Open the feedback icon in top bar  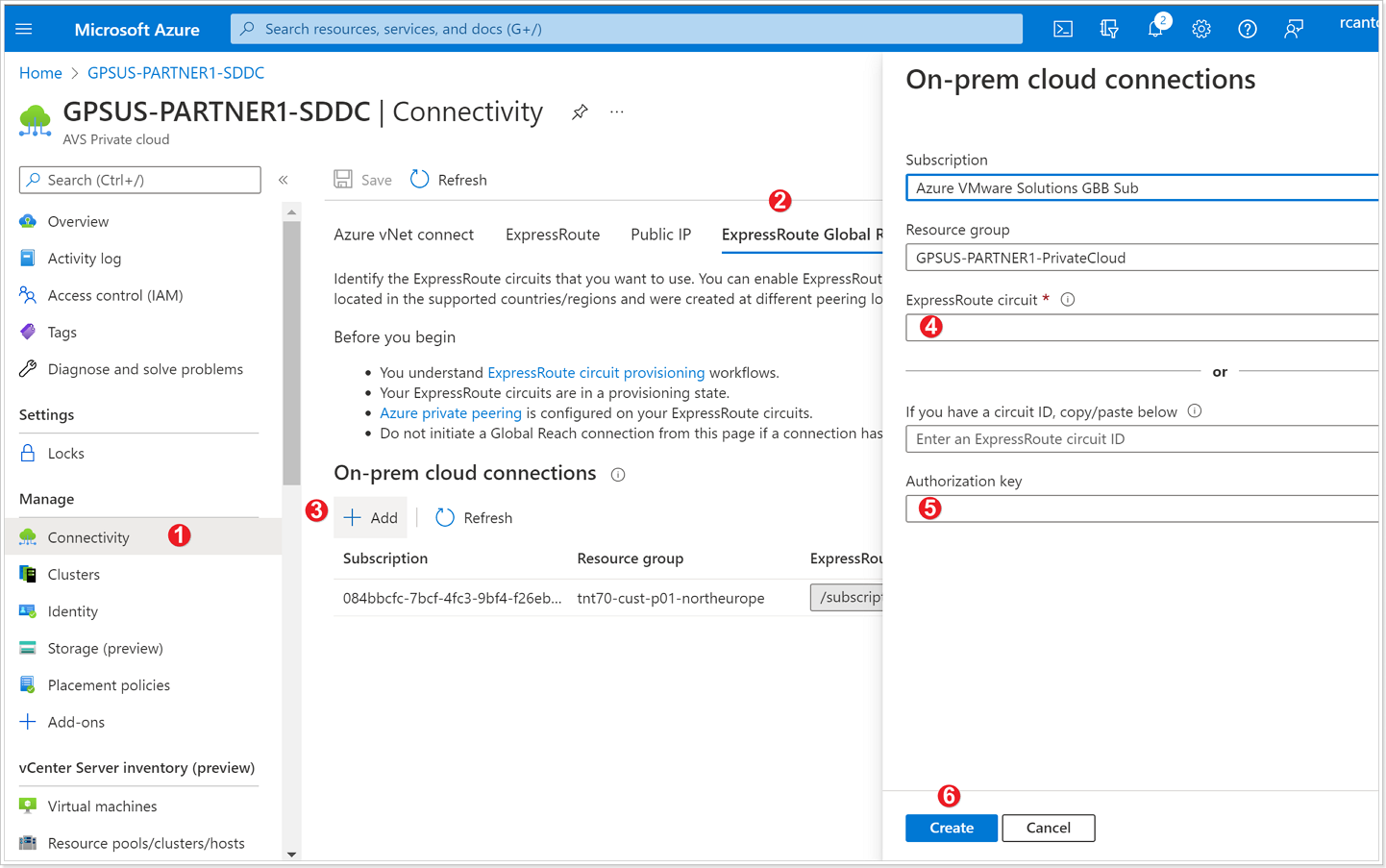pos(1294,29)
